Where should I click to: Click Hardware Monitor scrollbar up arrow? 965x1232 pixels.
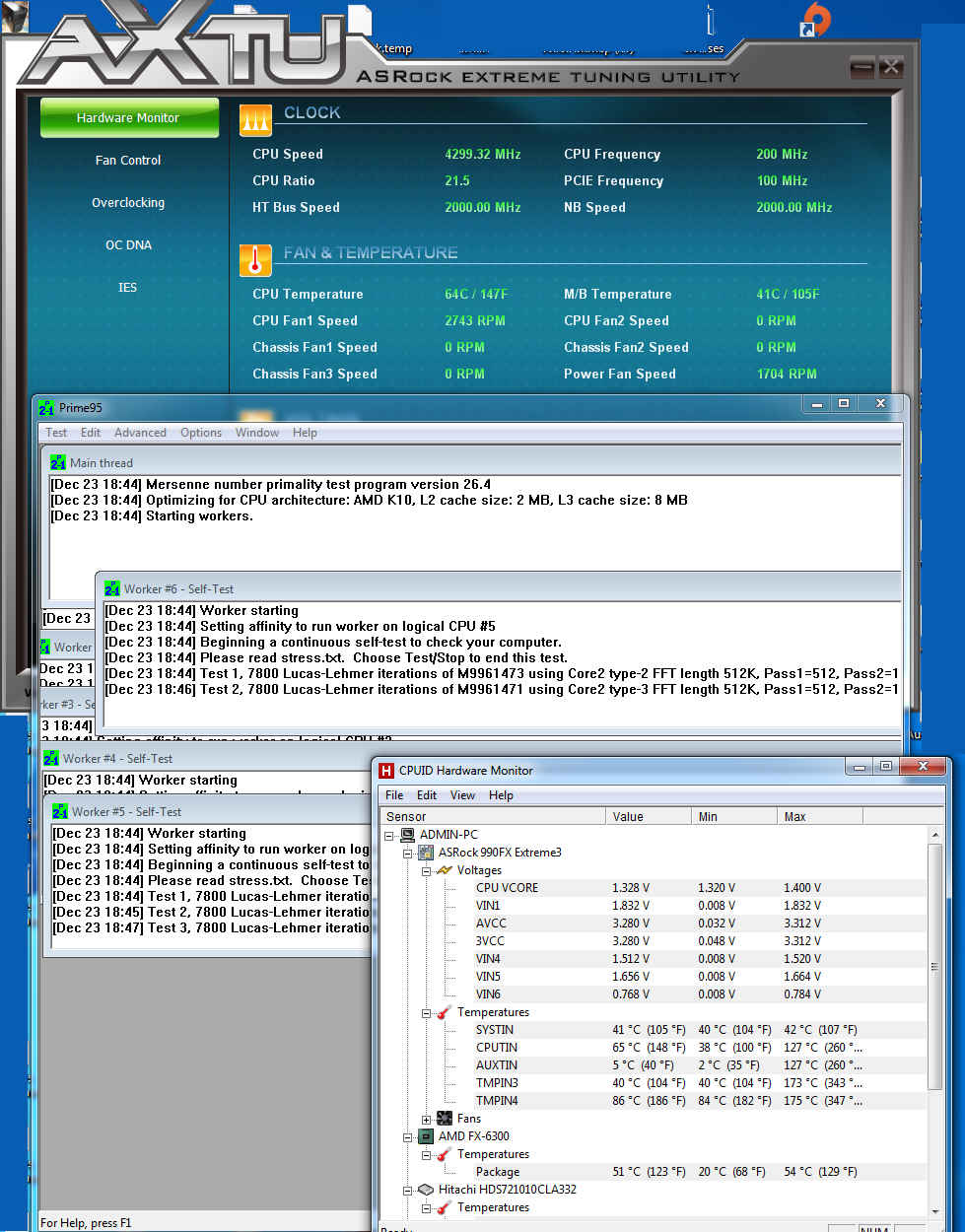tap(935, 835)
